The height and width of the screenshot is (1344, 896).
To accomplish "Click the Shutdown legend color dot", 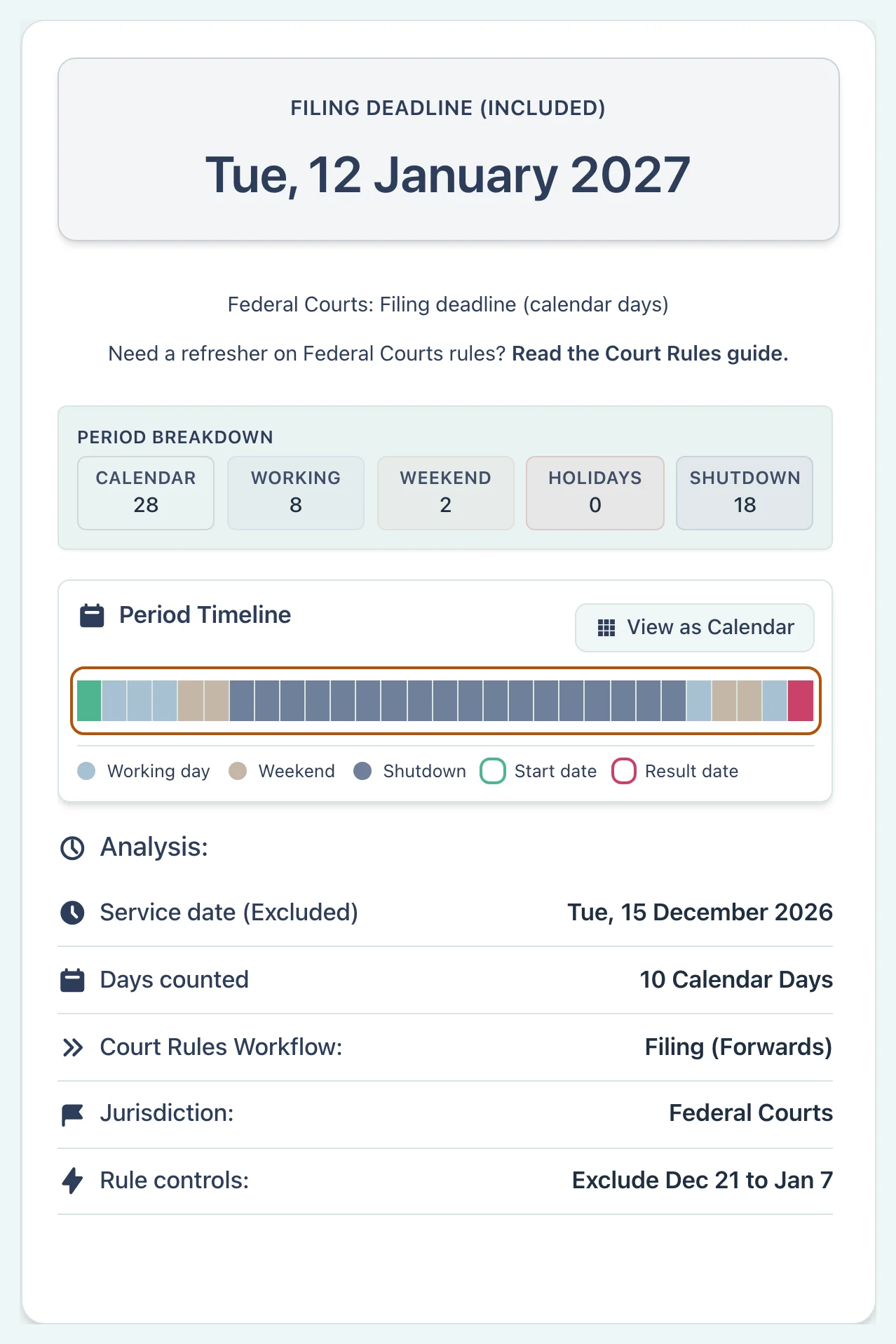I will (362, 771).
